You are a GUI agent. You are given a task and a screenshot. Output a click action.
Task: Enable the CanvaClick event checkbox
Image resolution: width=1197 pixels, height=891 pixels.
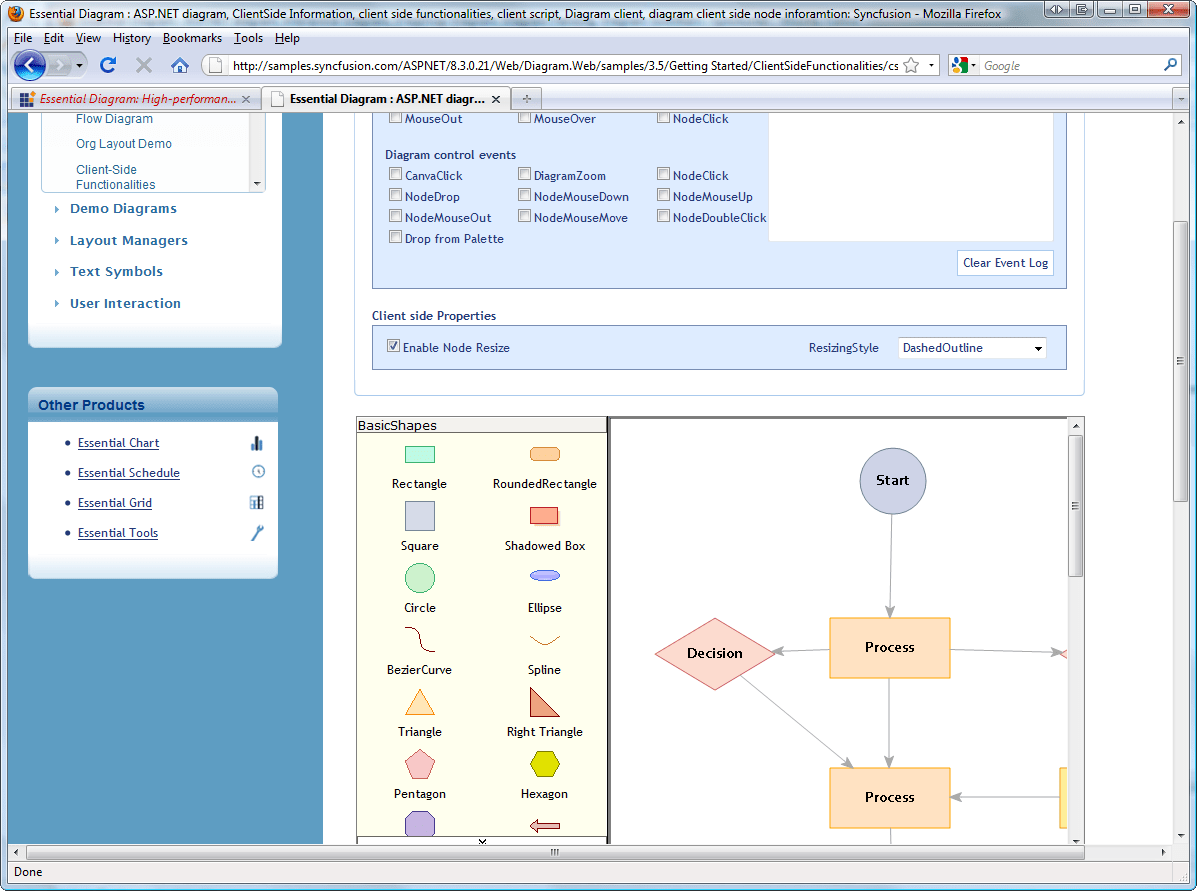click(395, 174)
